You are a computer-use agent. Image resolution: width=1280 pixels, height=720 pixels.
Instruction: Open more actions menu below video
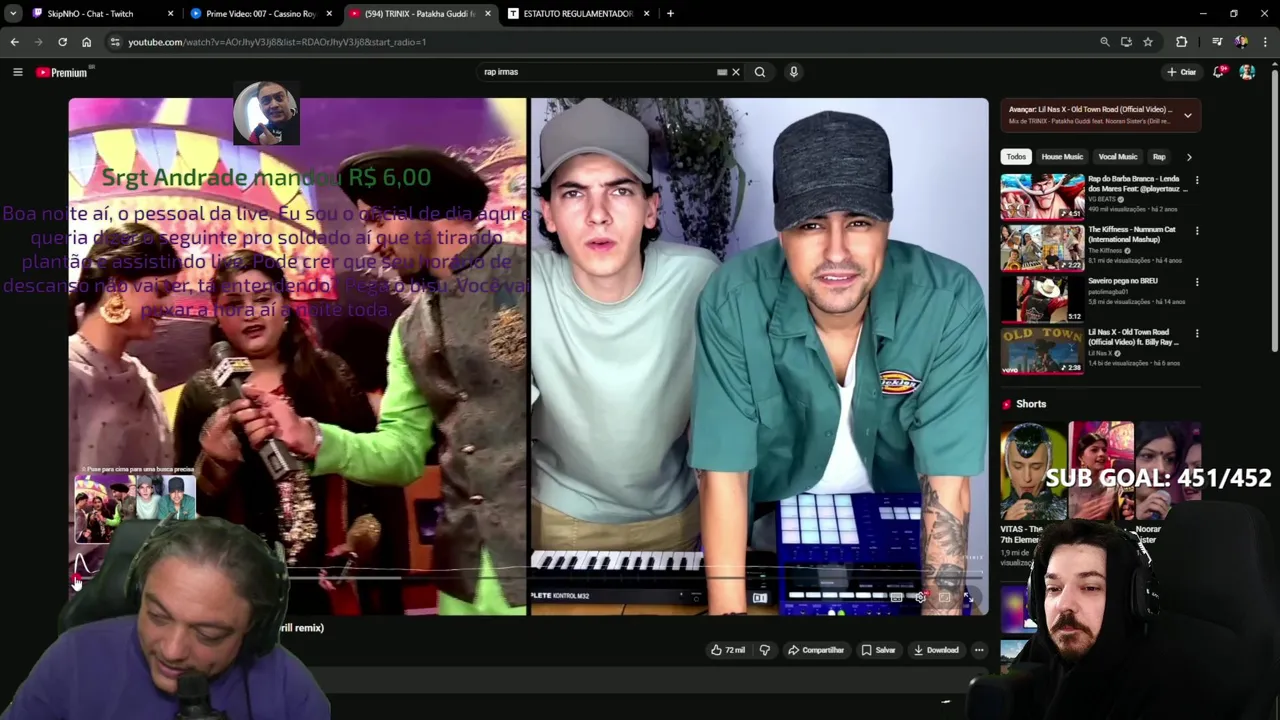pos(979,650)
